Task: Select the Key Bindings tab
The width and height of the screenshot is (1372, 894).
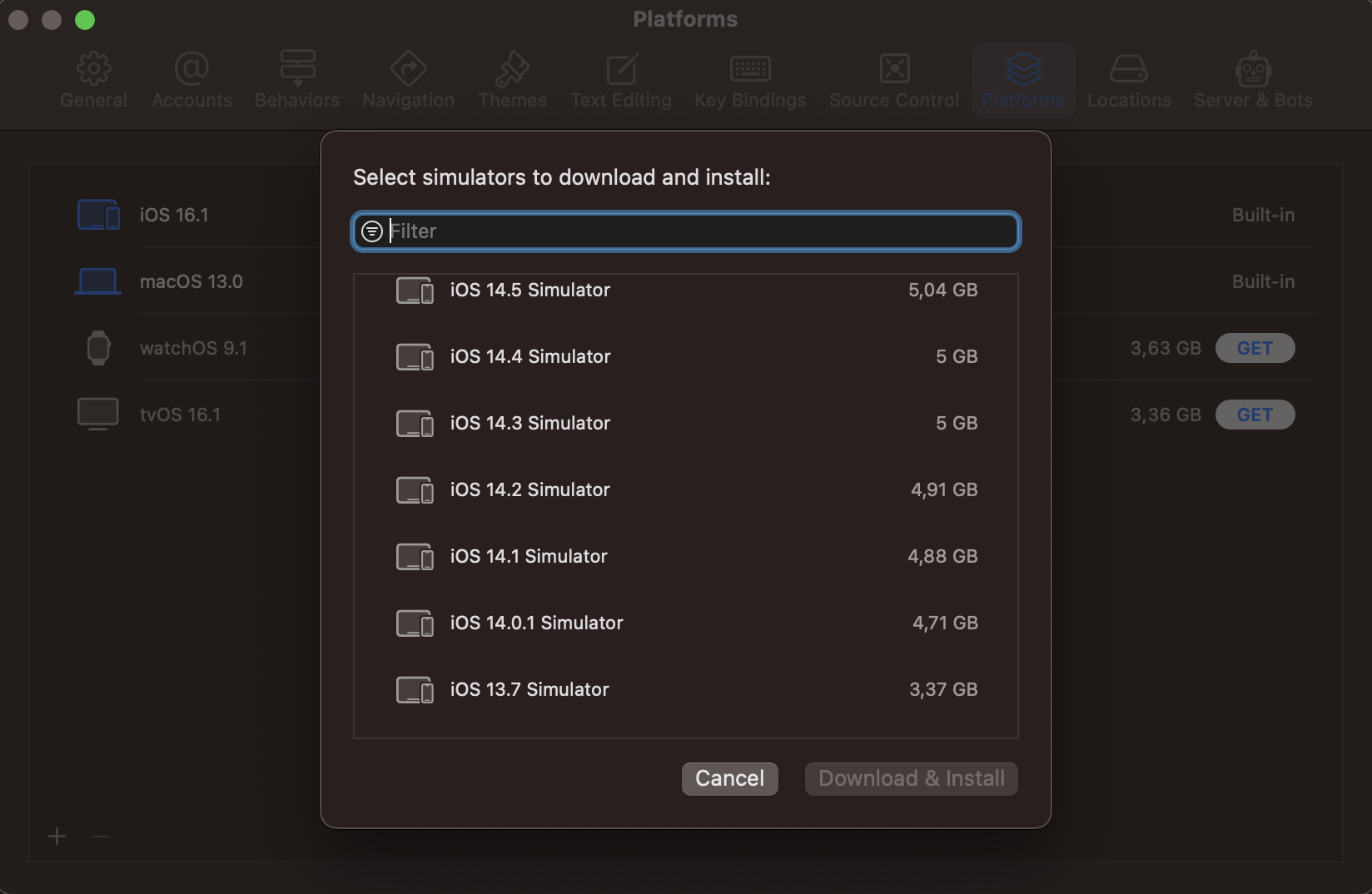Action: click(x=750, y=81)
